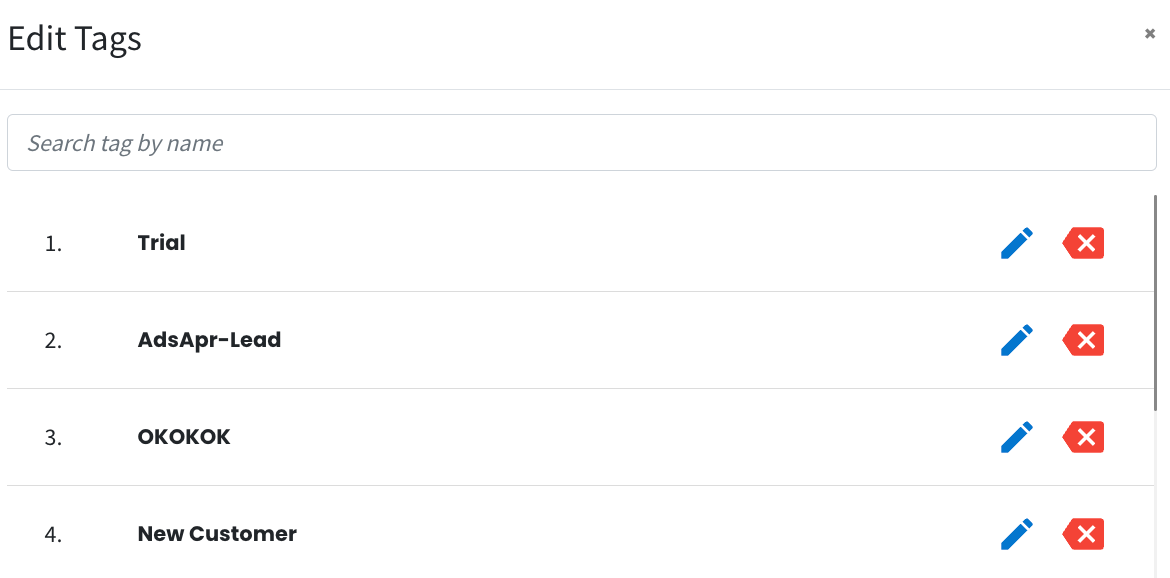Select the AdsApr-Lead tag name
Image resolution: width=1170 pixels, height=578 pixels.
click(209, 340)
